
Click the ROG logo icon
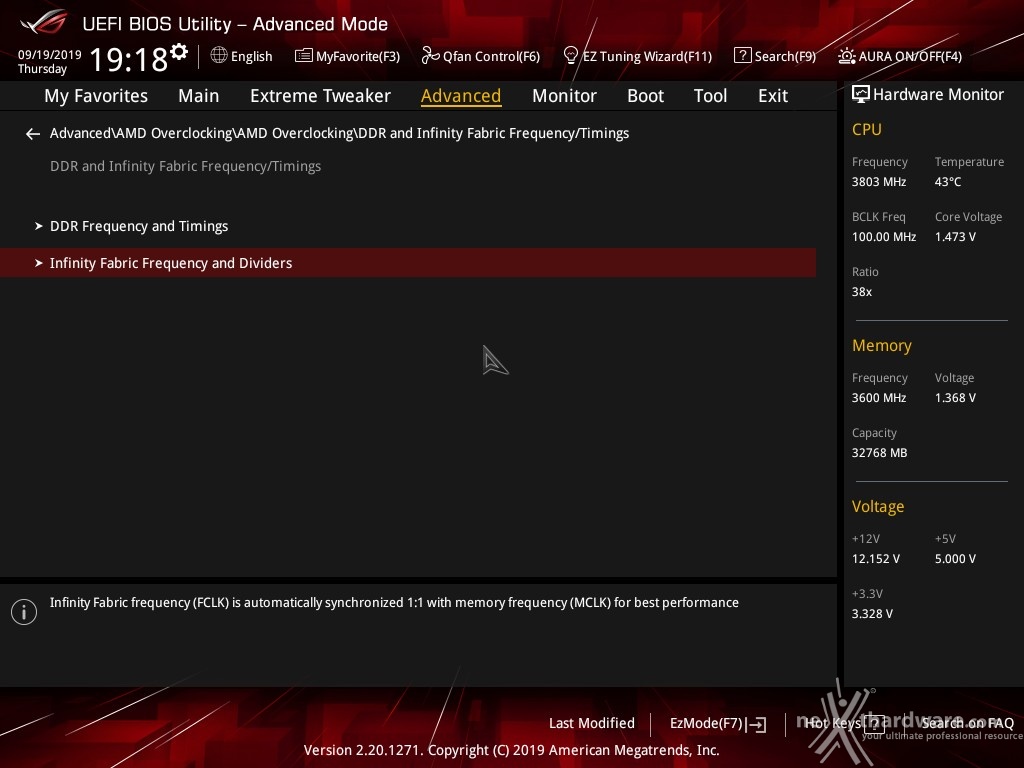(x=43, y=23)
